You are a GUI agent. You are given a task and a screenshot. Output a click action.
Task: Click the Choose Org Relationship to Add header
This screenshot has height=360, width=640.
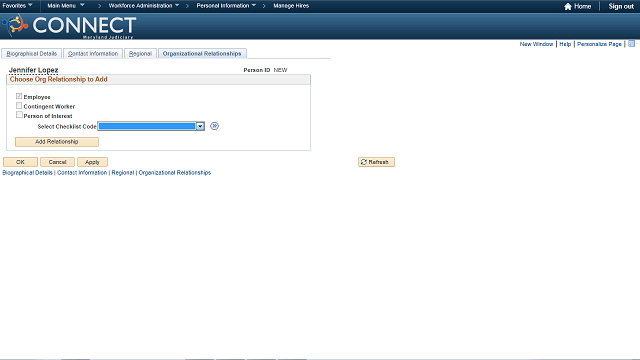pos(58,79)
